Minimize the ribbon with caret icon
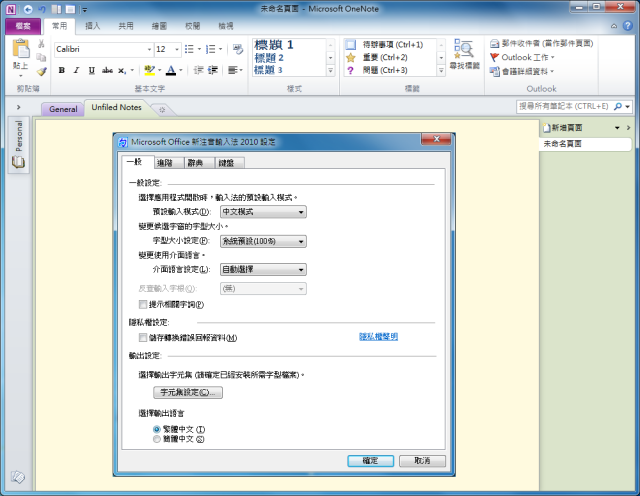Image resolution: width=640 pixels, height=496 pixels. 613,26
